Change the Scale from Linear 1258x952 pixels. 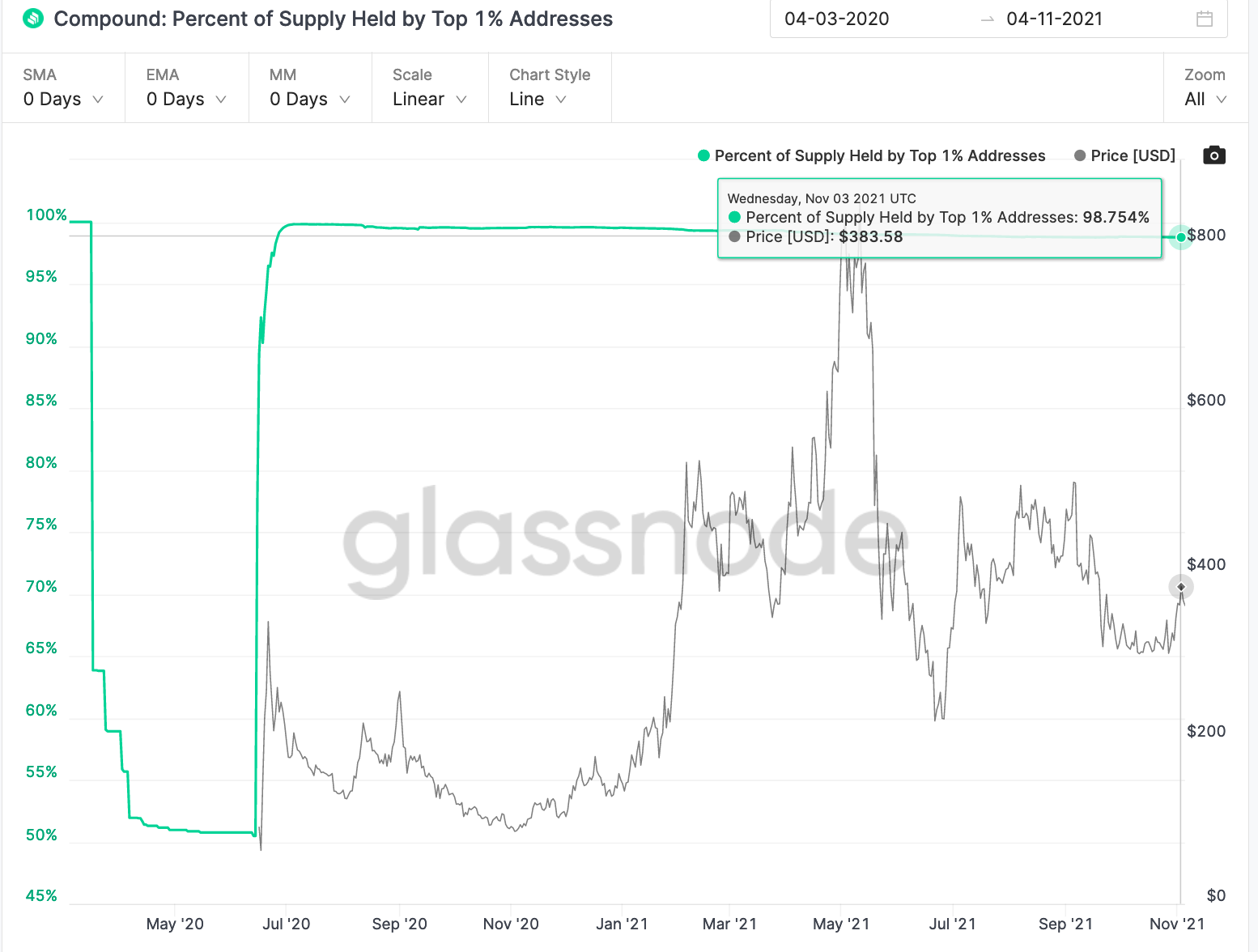(x=429, y=99)
